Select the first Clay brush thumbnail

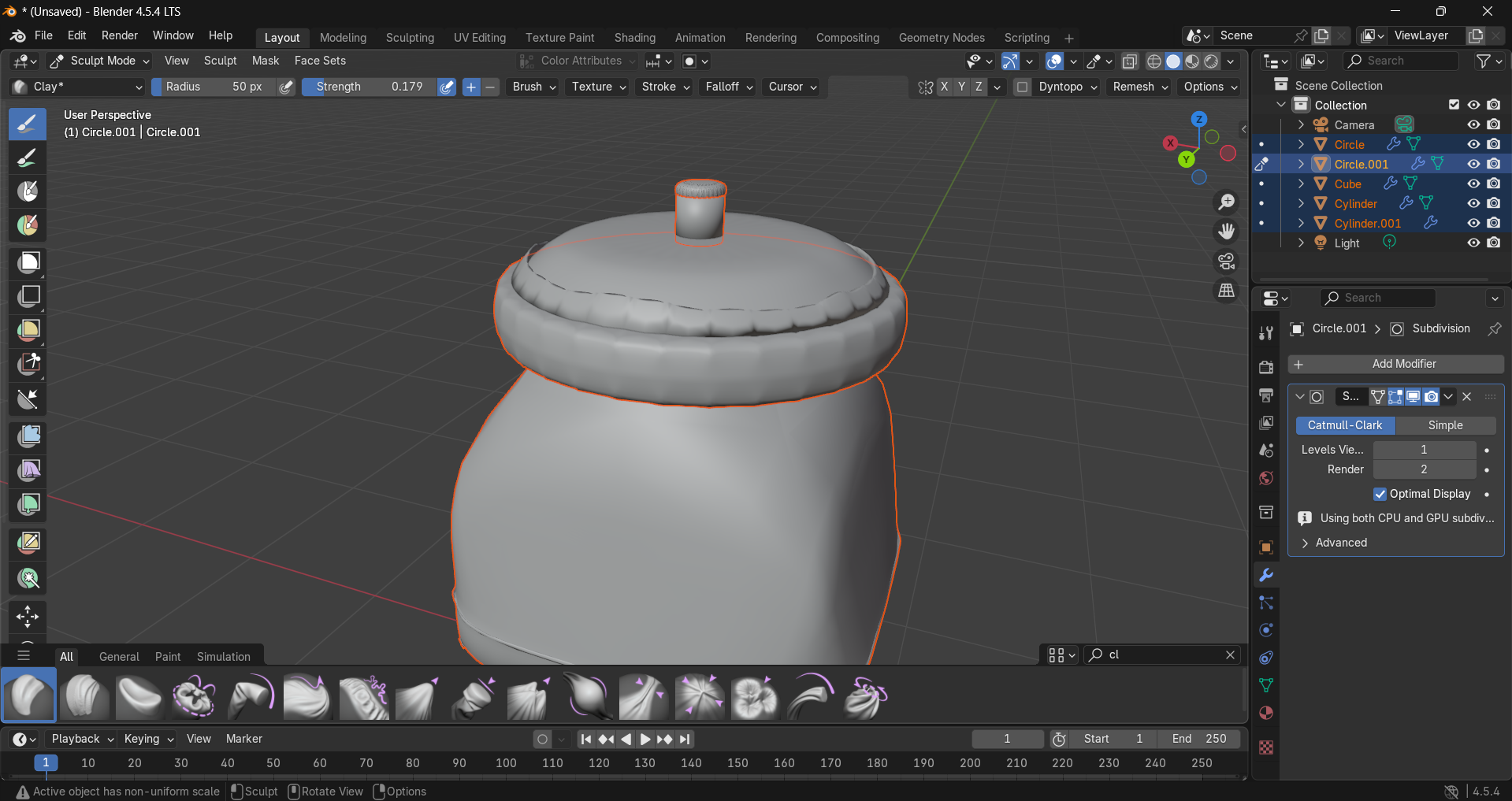(x=29, y=695)
